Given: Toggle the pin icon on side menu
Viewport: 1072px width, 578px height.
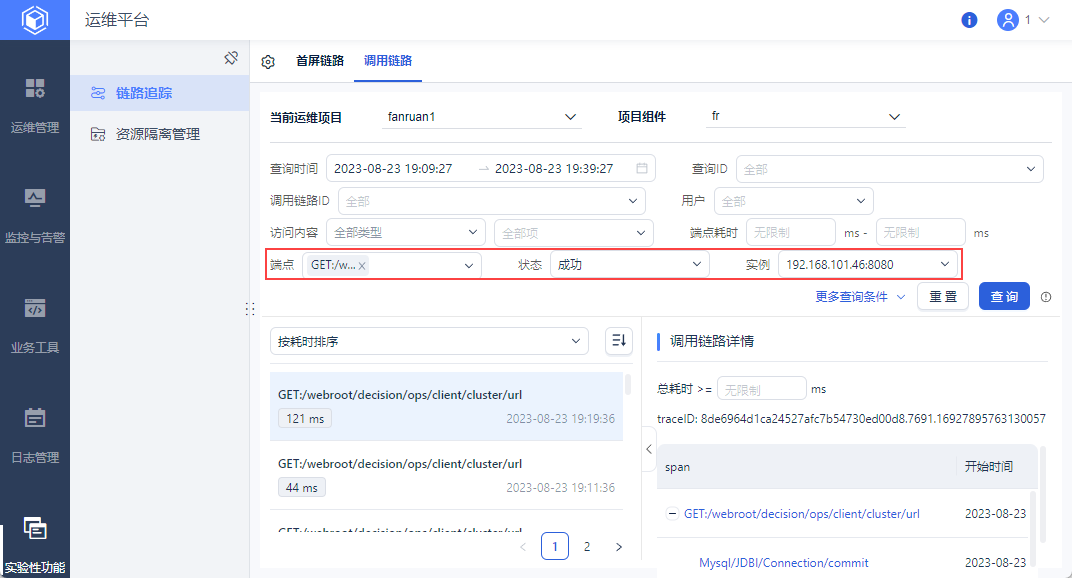Looking at the screenshot, I should tap(231, 58).
